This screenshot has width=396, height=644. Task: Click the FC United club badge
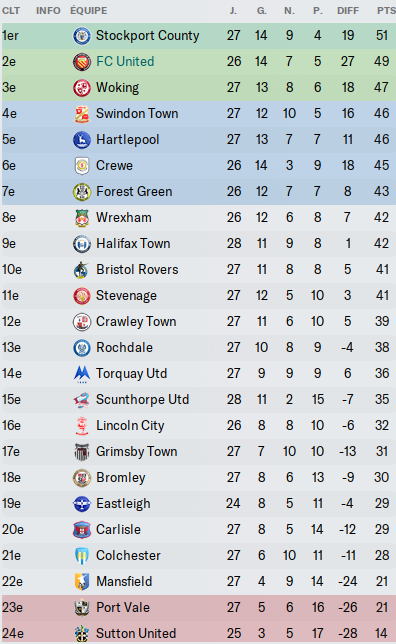click(x=82, y=62)
